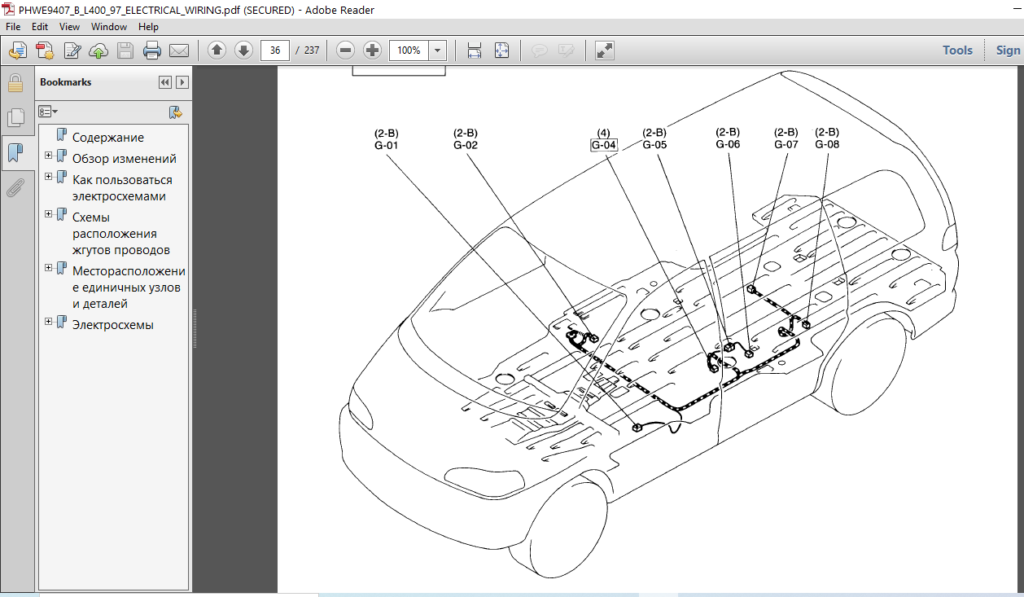1024x597 pixels.
Task: Select the Месторасположение единичных узлов bookmark
Action: coord(129,287)
